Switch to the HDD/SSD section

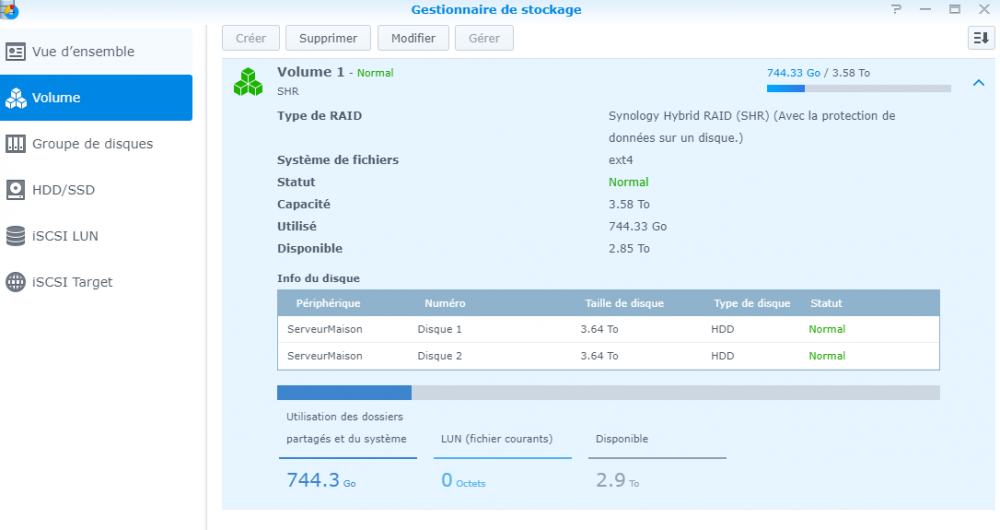(63, 190)
